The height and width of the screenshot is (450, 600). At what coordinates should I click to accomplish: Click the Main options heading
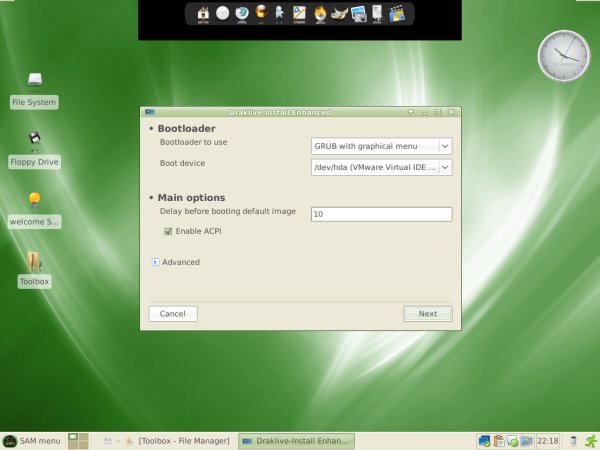[x=191, y=198]
